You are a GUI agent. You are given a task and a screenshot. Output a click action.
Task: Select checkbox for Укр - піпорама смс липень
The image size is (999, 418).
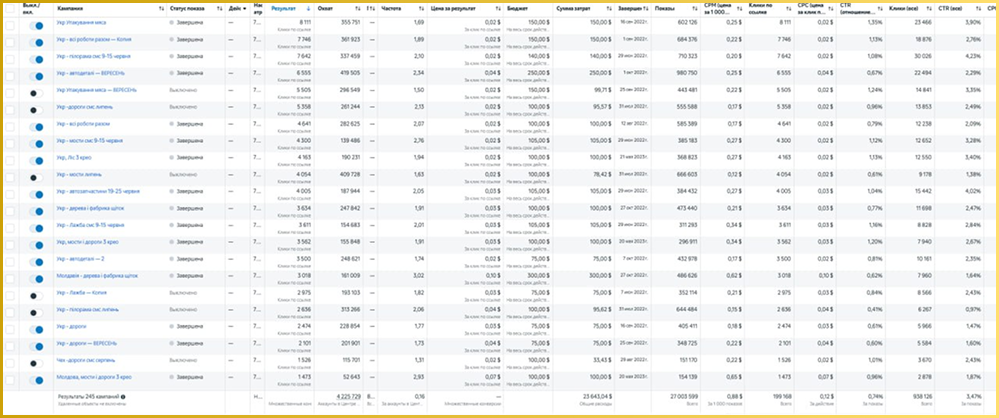10,313
